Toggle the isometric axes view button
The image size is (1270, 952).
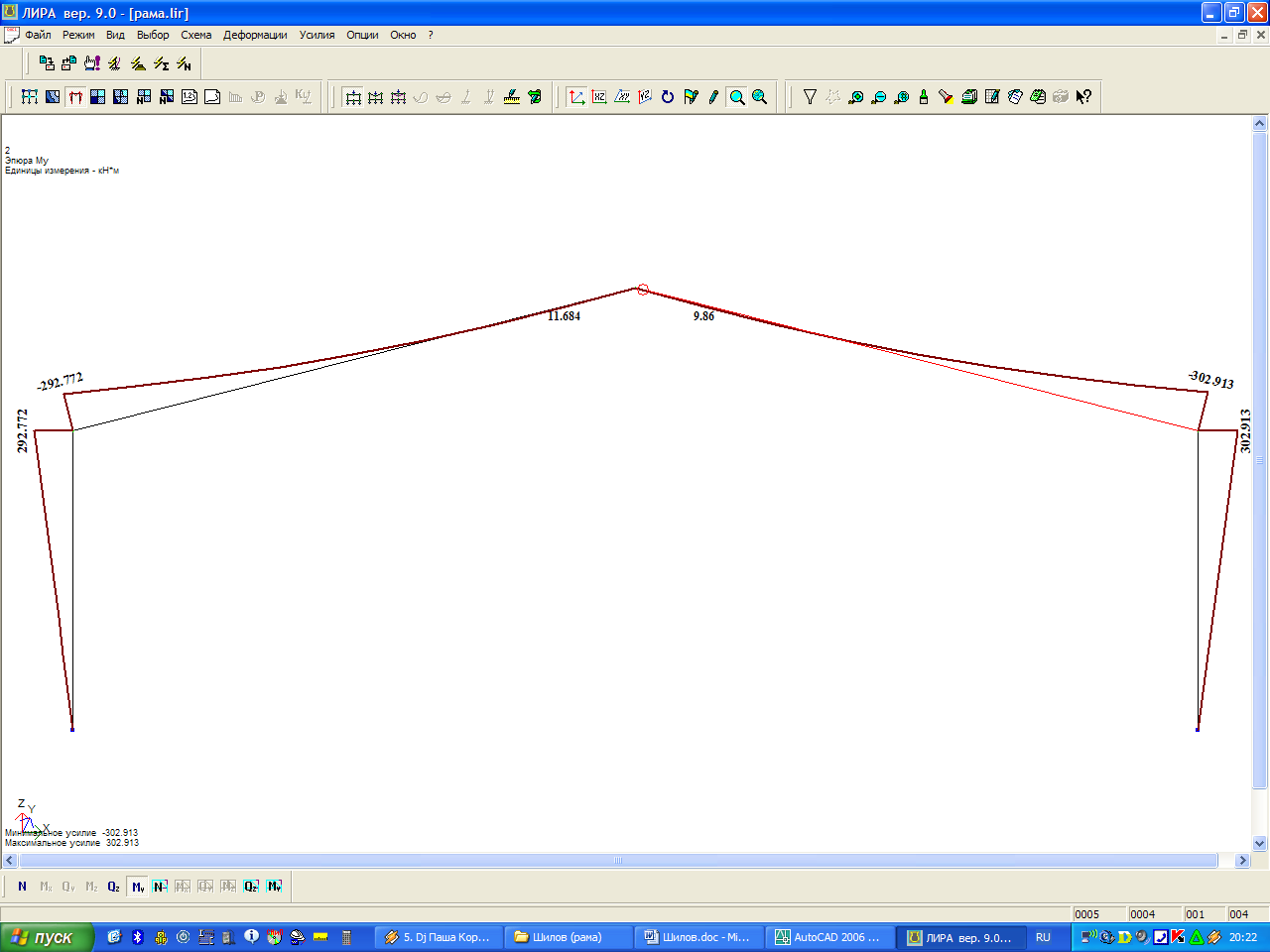tap(576, 96)
